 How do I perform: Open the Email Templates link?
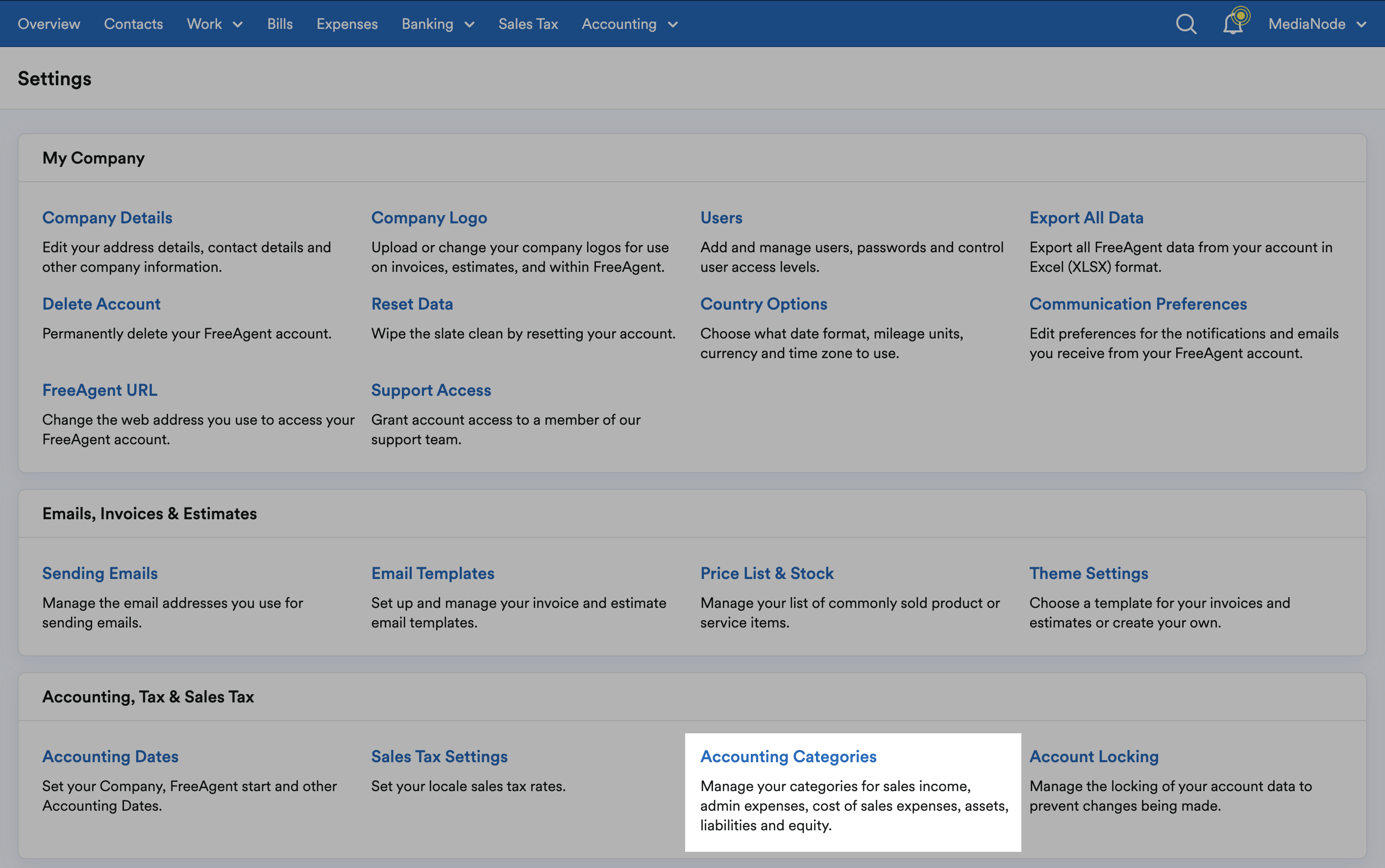[432, 573]
